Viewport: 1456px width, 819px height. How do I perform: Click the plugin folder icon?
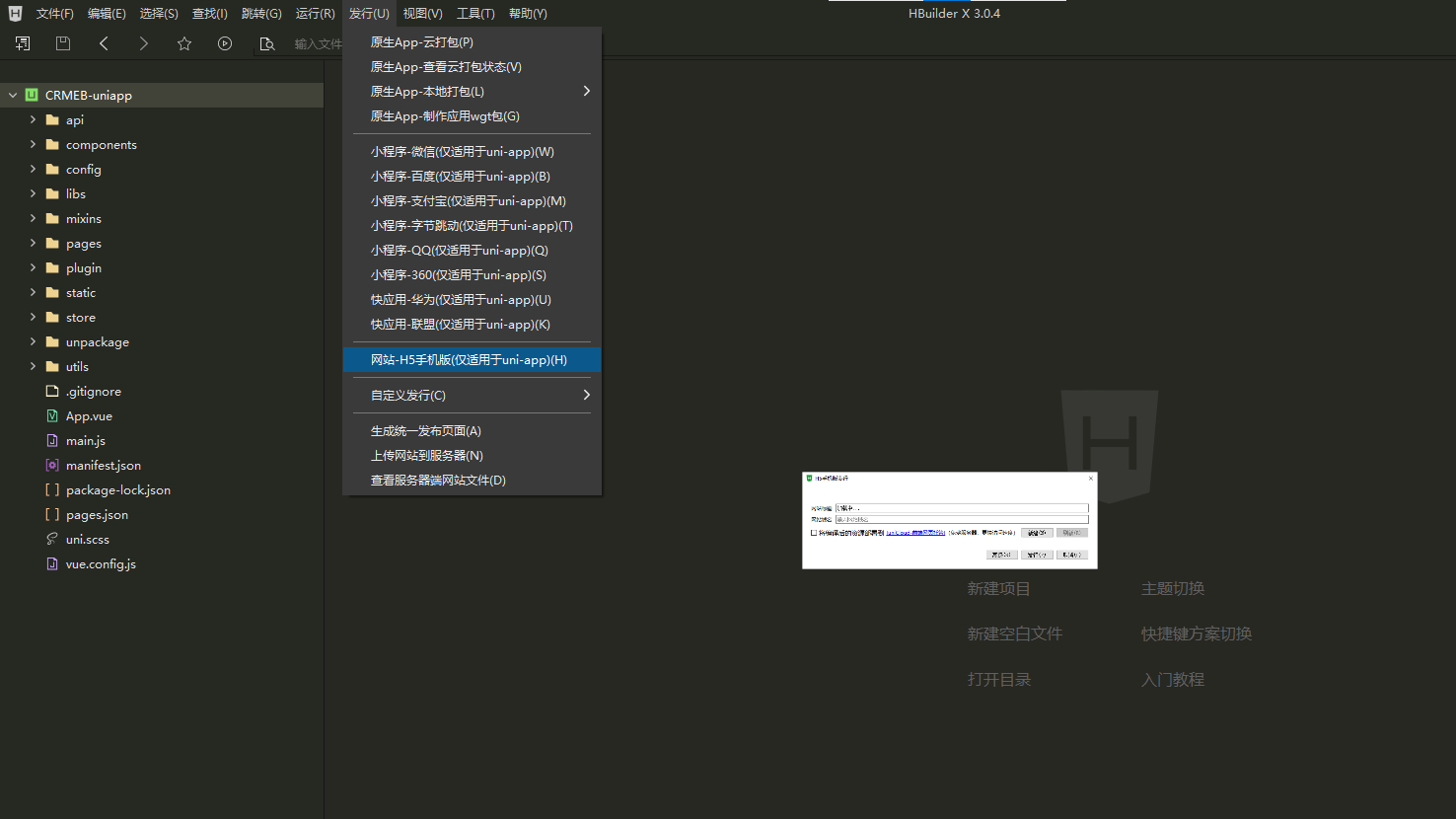click(x=52, y=267)
